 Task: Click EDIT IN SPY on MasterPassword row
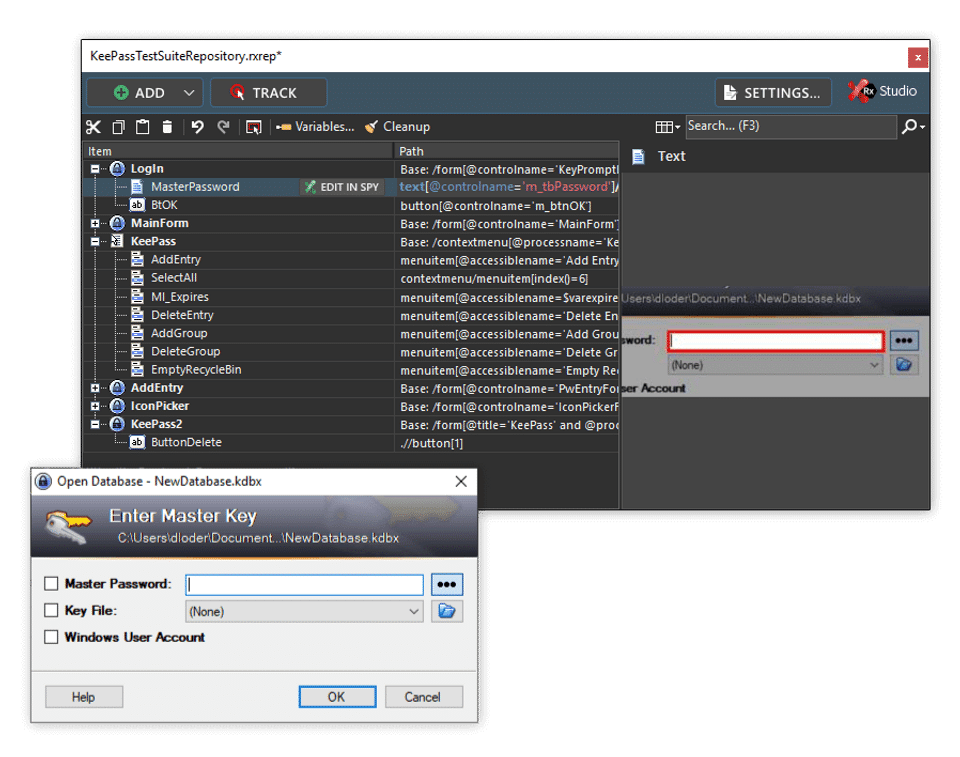coord(342,187)
